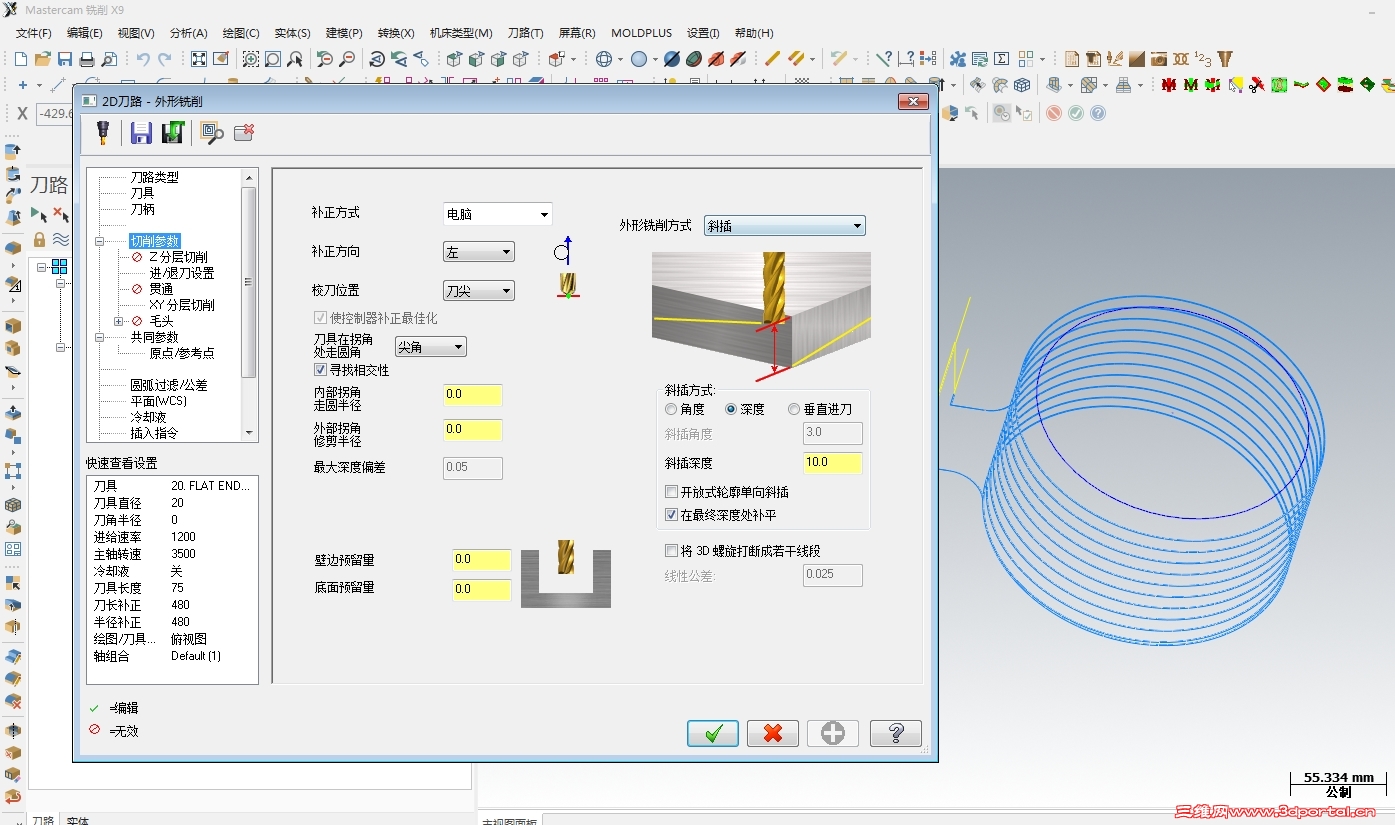Click the New file icon in the toolbar
The height and width of the screenshot is (825, 1395).
(x=22, y=59)
